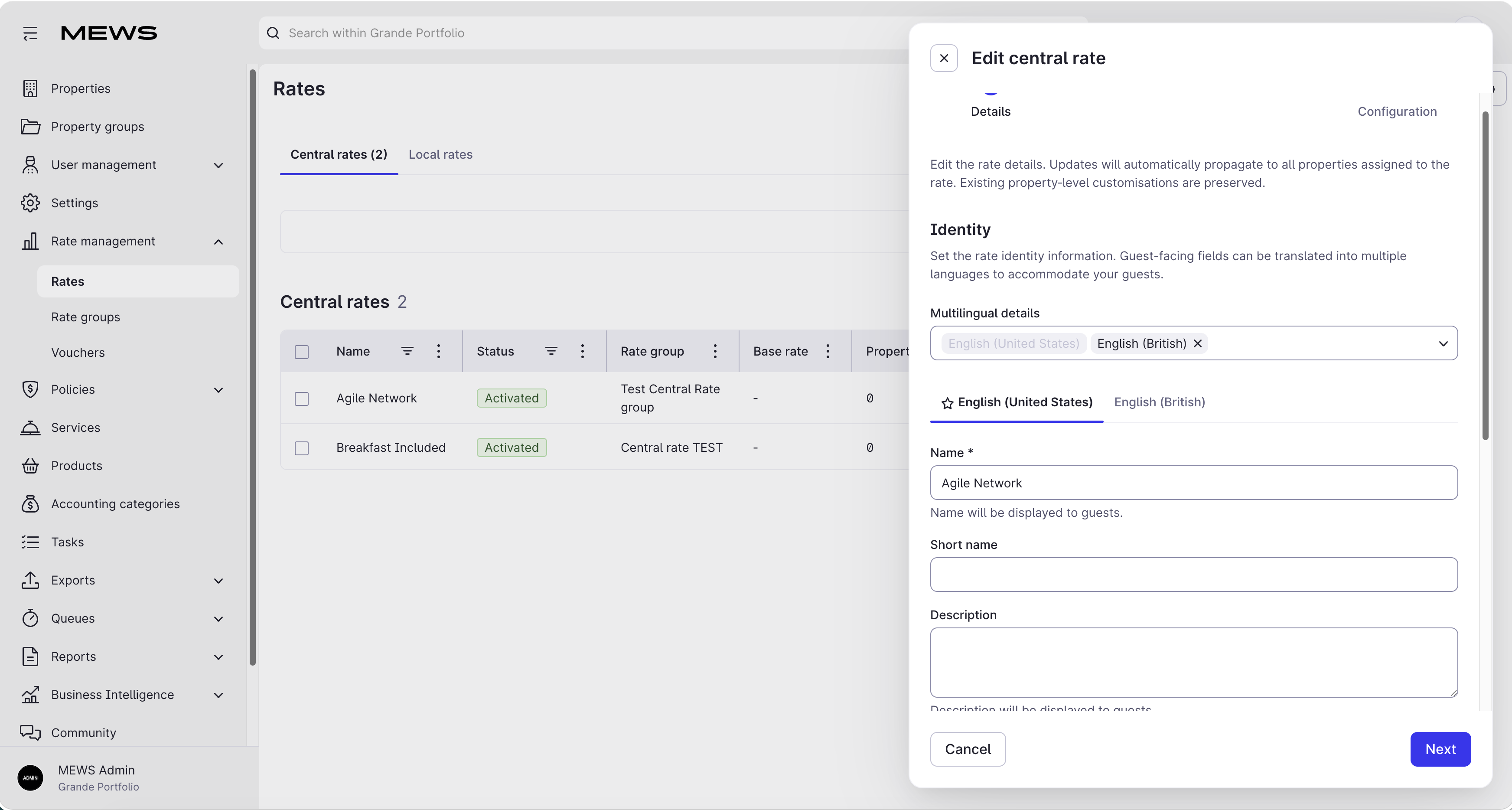Click the Cancel button
The width and height of the screenshot is (1512, 810).
tap(967, 749)
